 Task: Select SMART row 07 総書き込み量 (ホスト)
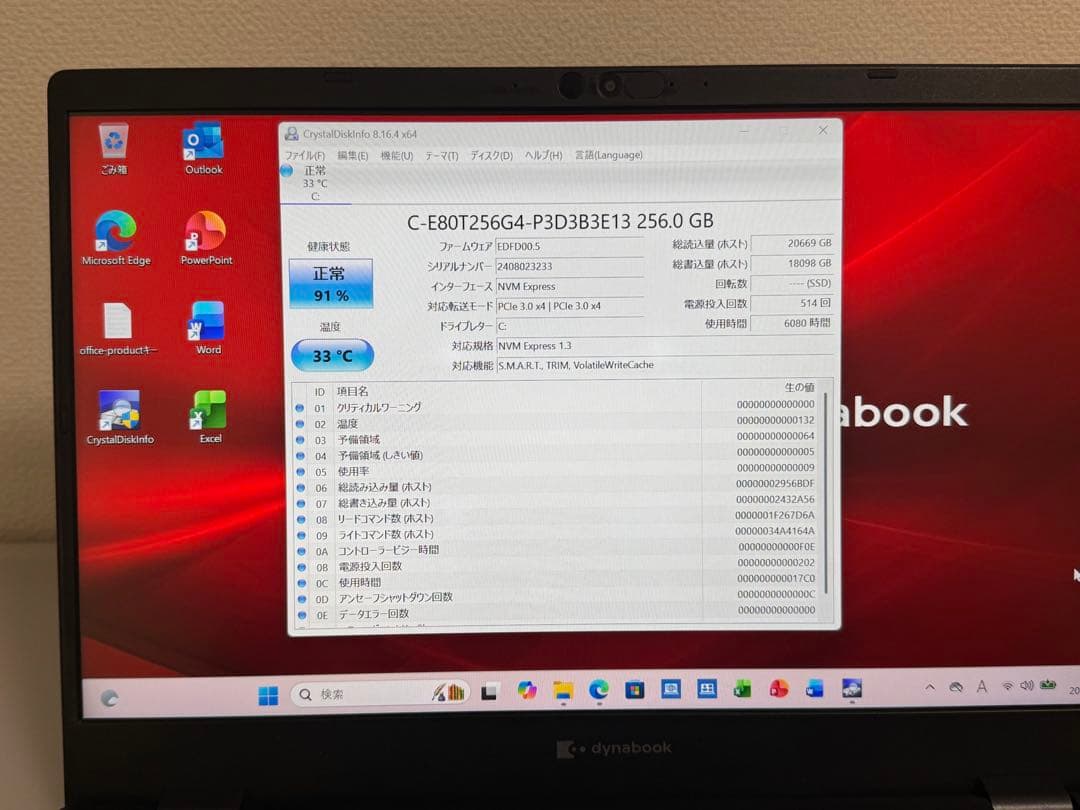pyautogui.click(x=555, y=502)
